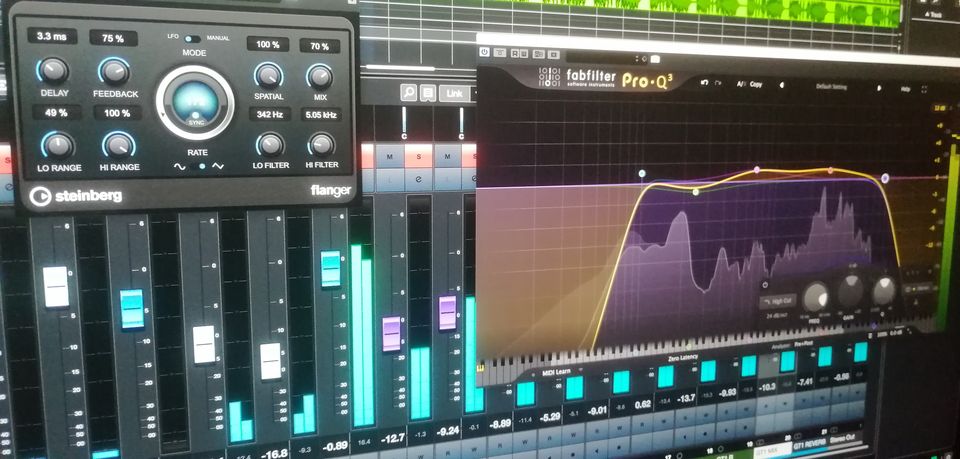Go to next preset arrow in Pro-Q 3
The height and width of the screenshot is (459, 960).
tap(880, 88)
